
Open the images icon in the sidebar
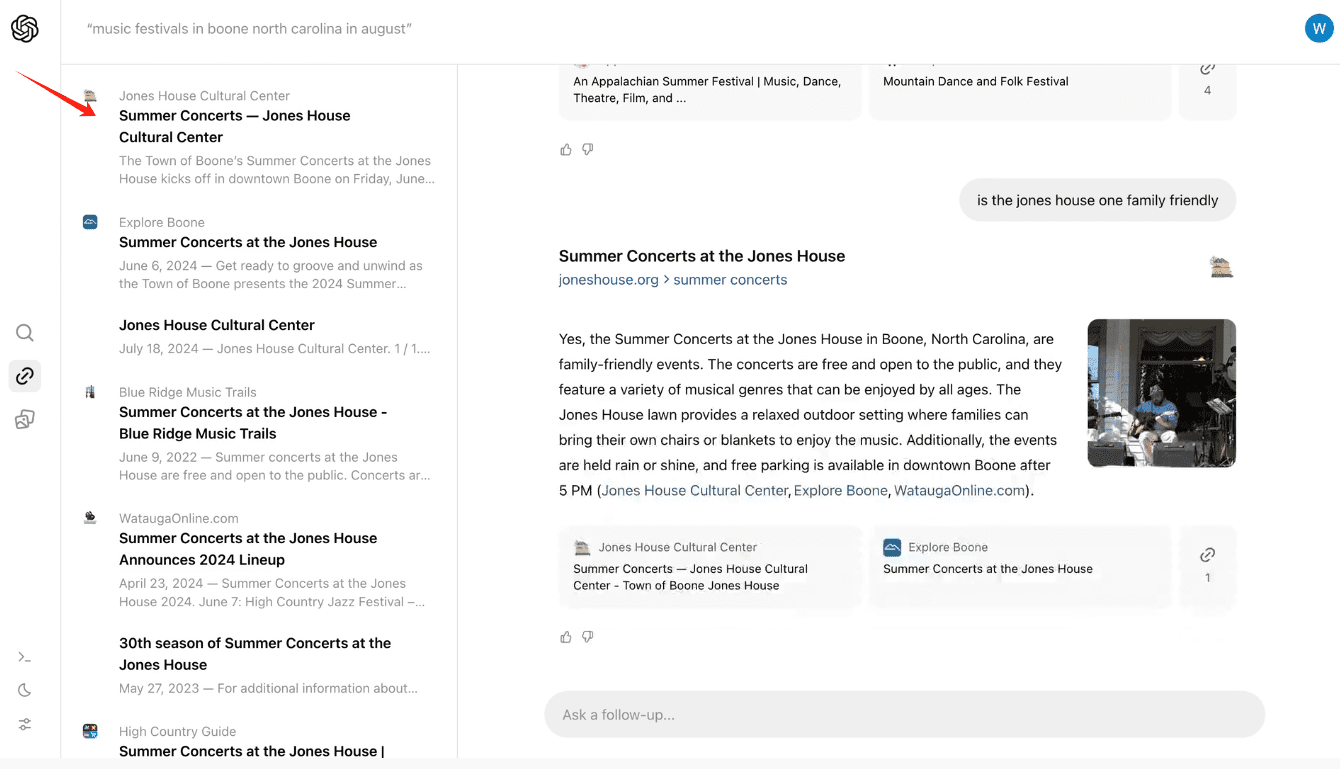[x=25, y=419]
